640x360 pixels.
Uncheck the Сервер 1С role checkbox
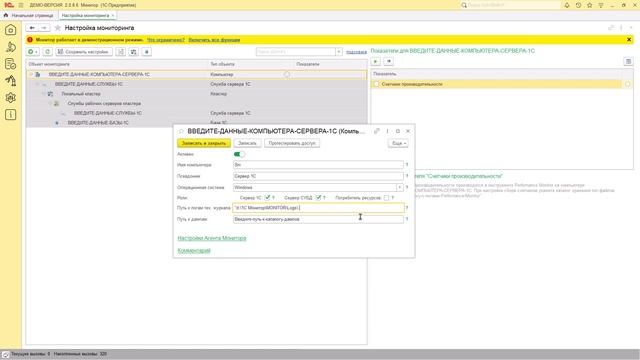pyautogui.click(x=267, y=198)
